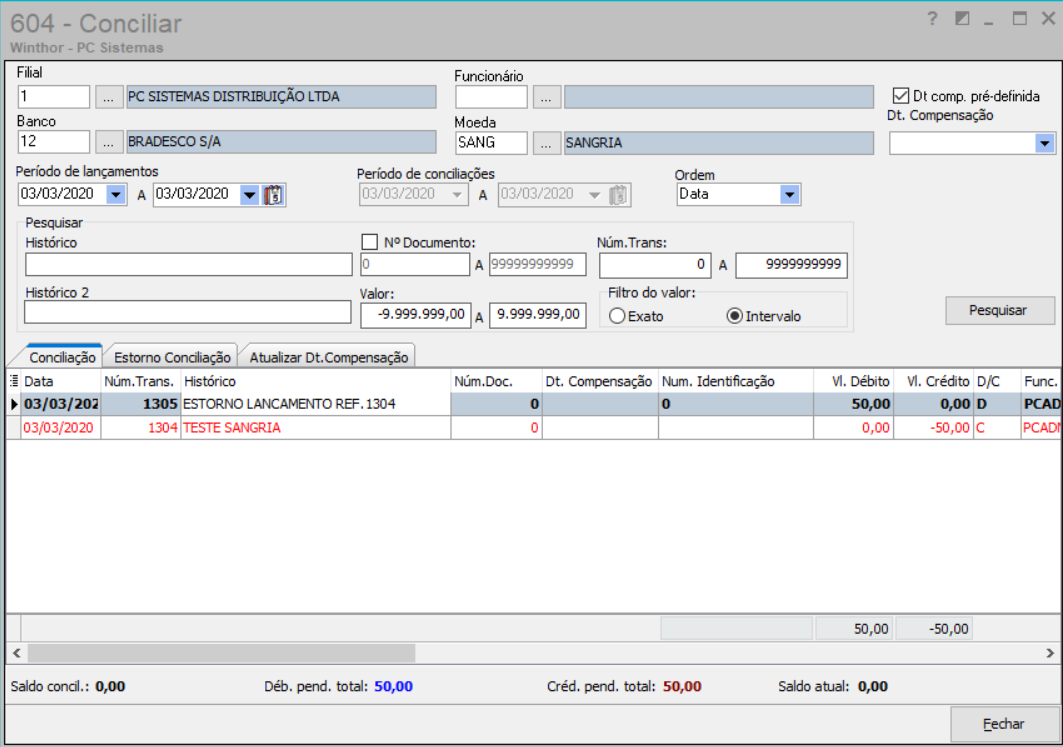The width and height of the screenshot is (1063, 747).
Task: Click the window mode icon beside help
Action: (962, 19)
